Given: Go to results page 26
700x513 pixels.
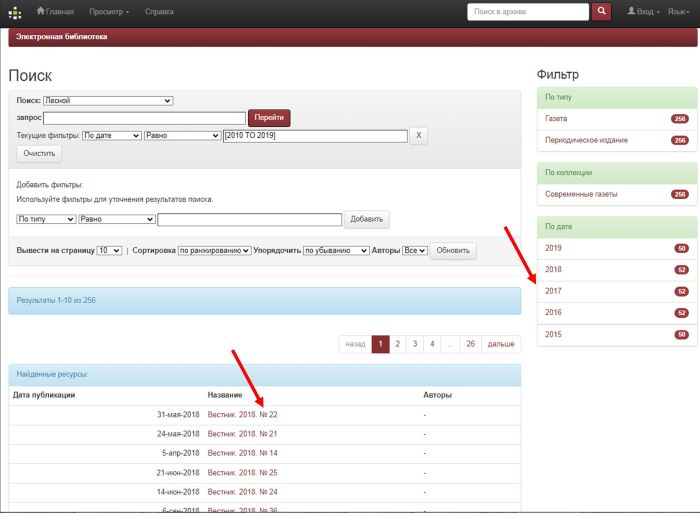Looking at the screenshot, I should [x=471, y=344].
